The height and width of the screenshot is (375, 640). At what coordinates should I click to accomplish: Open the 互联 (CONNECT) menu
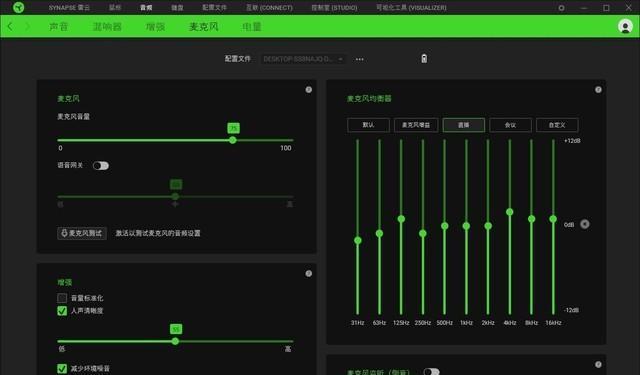(269, 8)
